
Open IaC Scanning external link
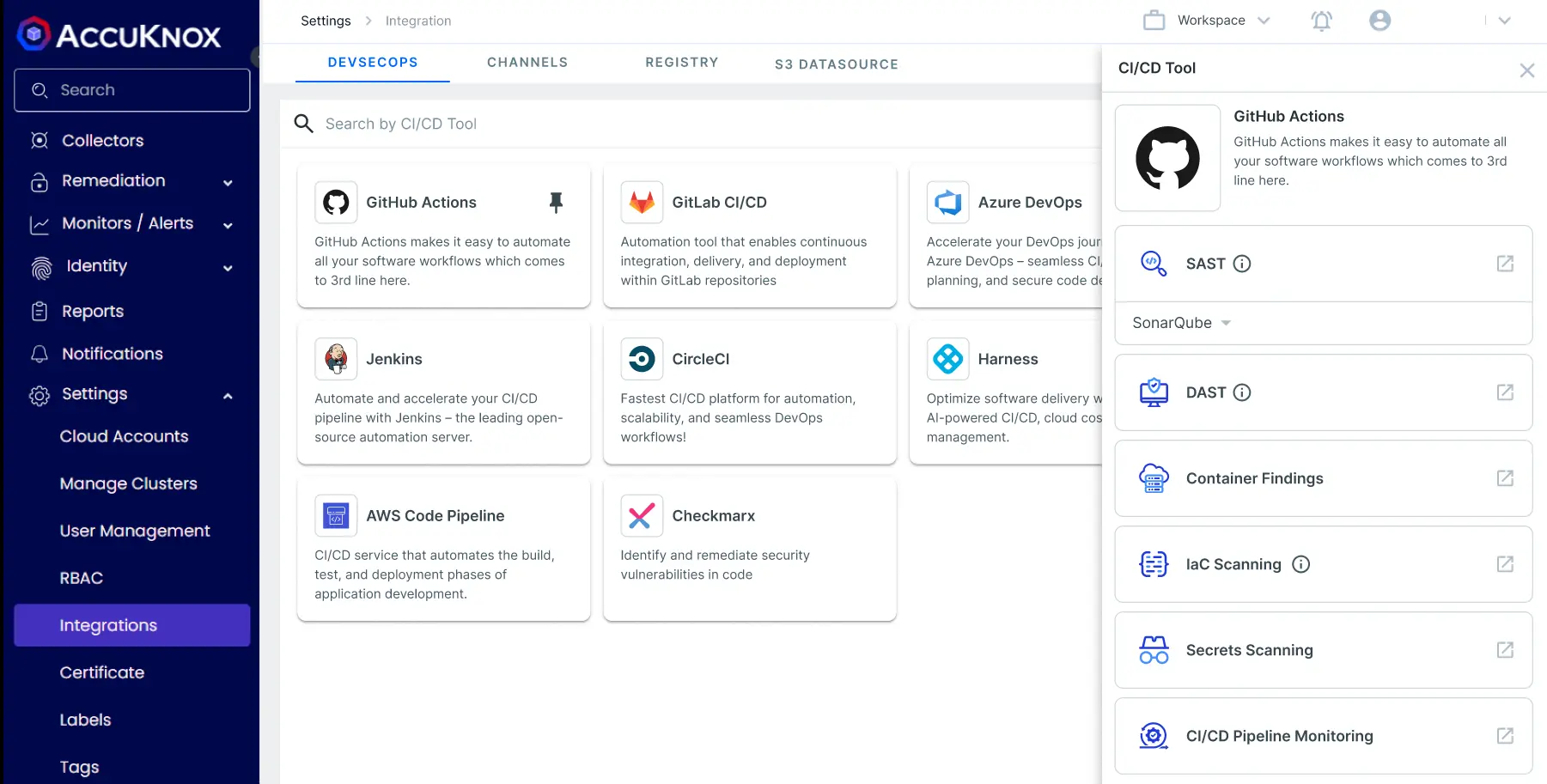pos(1505,564)
